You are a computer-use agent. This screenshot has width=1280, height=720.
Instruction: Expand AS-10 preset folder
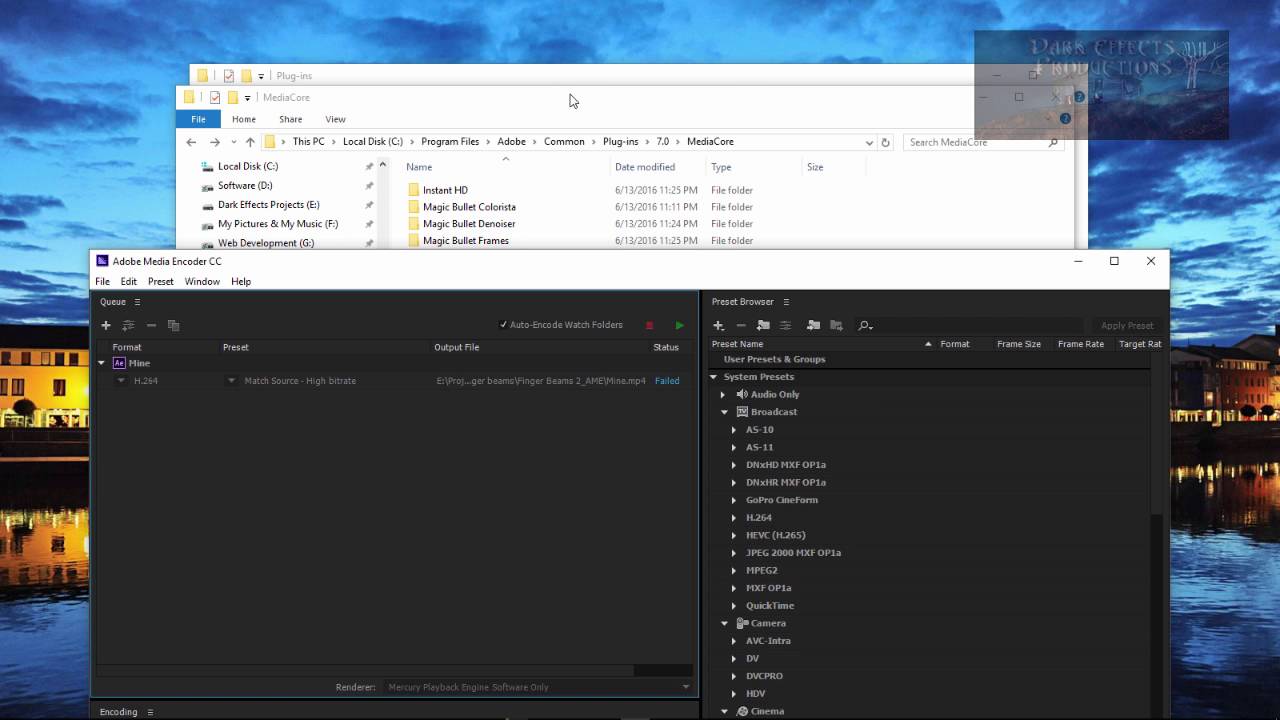(734, 430)
